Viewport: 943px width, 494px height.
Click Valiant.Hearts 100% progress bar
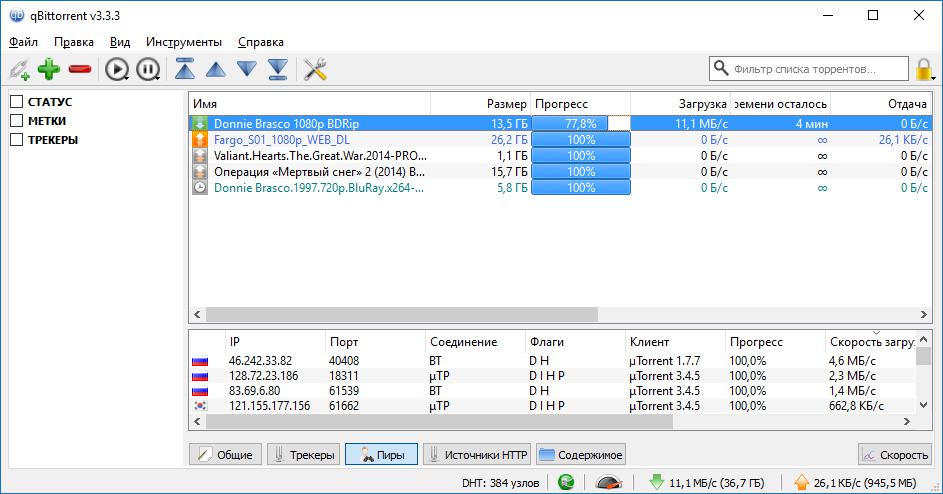581,155
